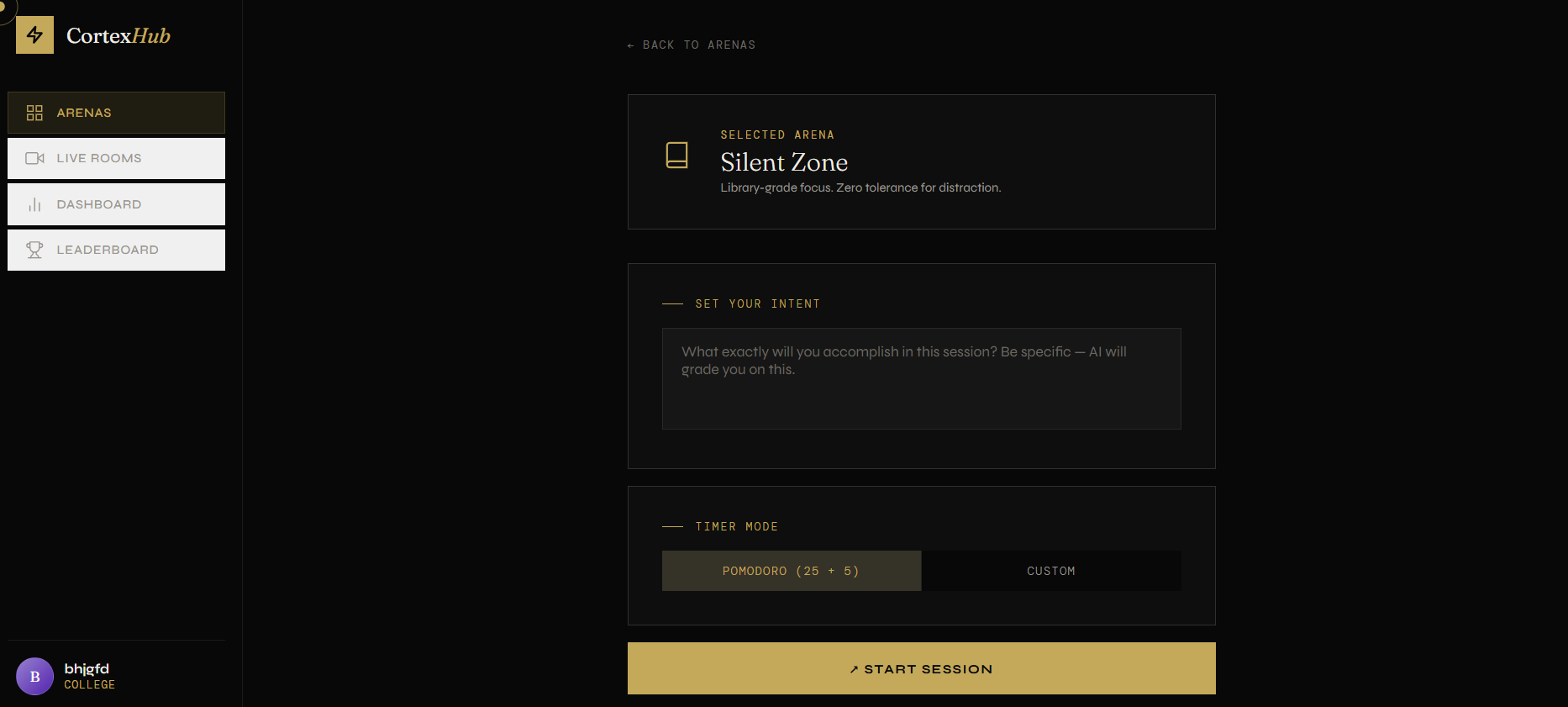
Task: Click the Timer Mode heading
Action: pos(737,526)
